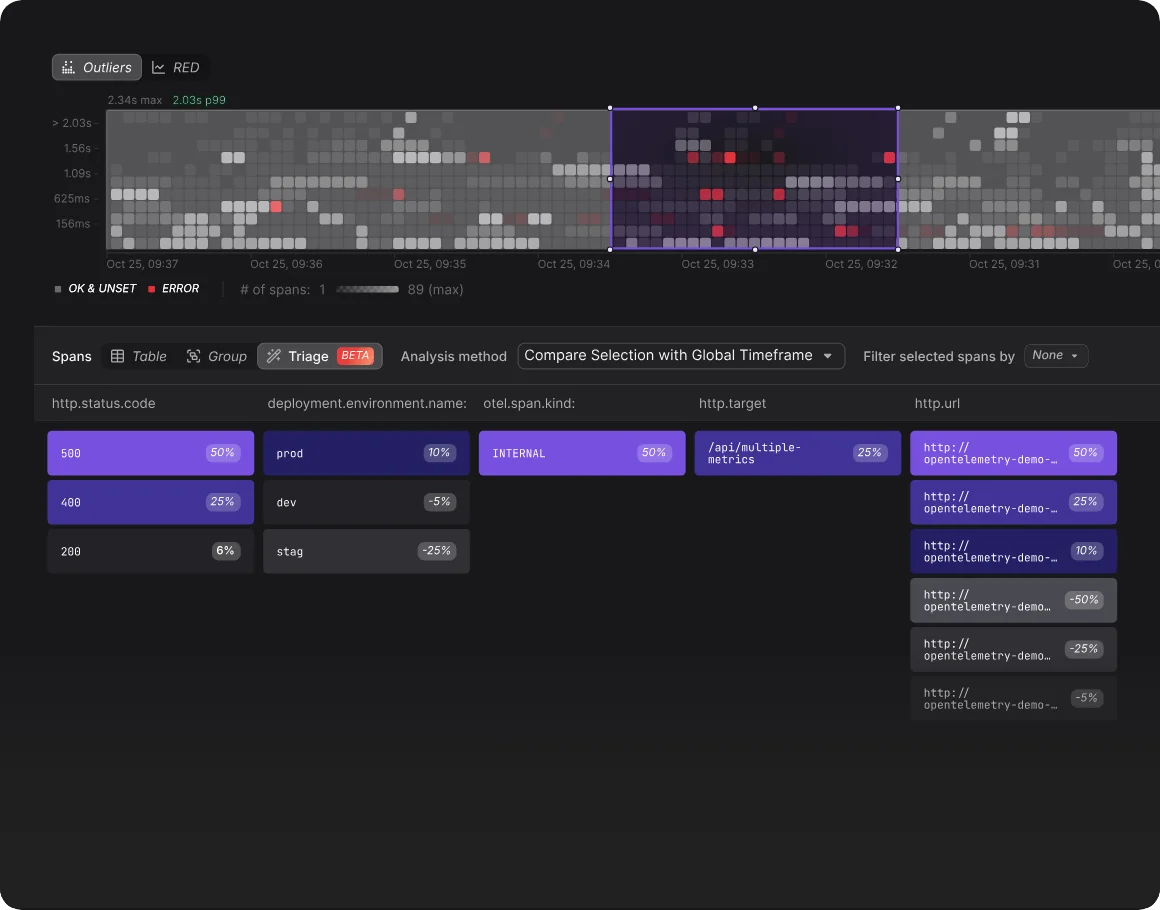Switch to the Outliers view
The image size is (1160, 910).
point(96,67)
